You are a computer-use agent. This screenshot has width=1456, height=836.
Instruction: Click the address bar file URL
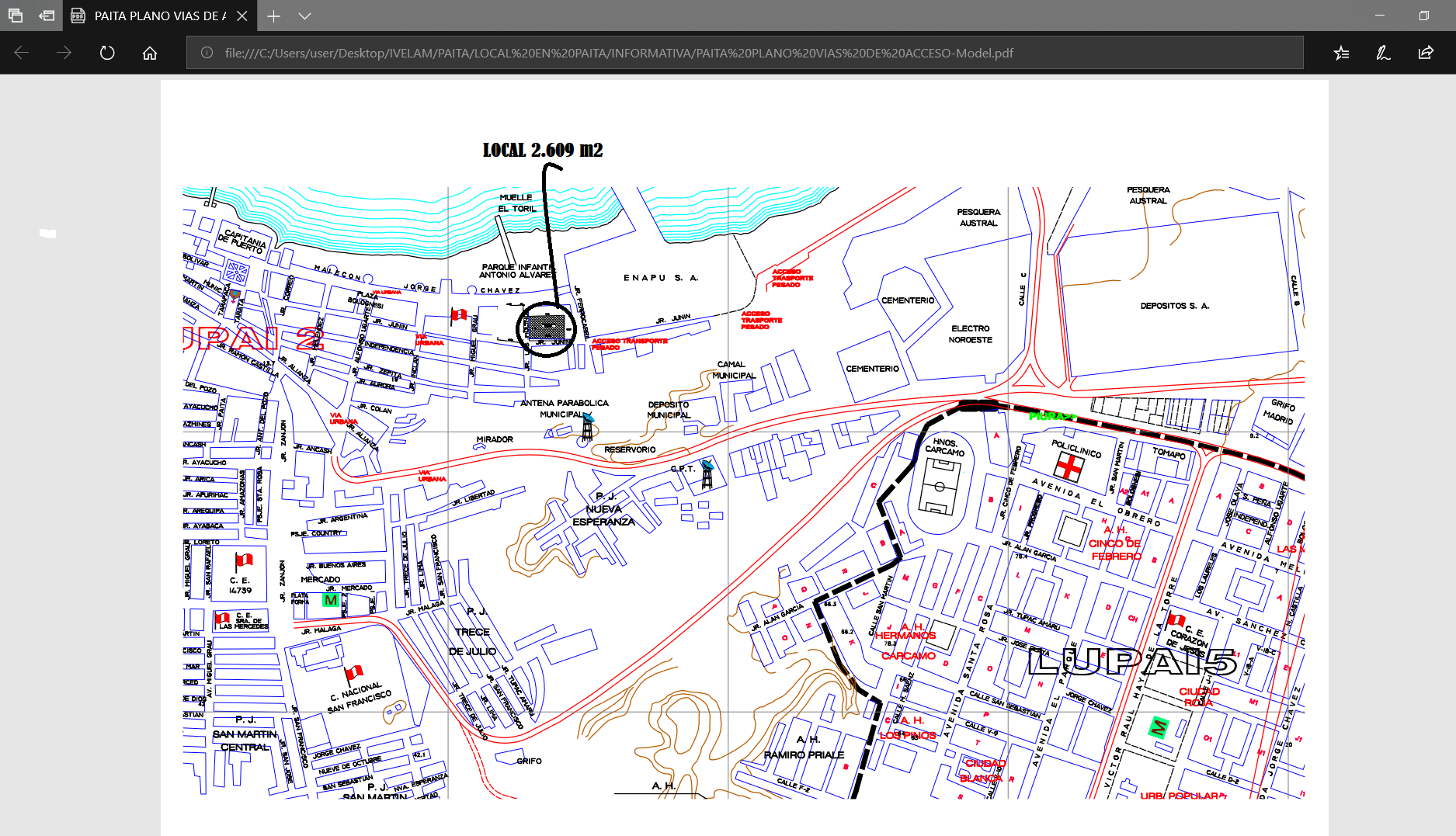(618, 53)
